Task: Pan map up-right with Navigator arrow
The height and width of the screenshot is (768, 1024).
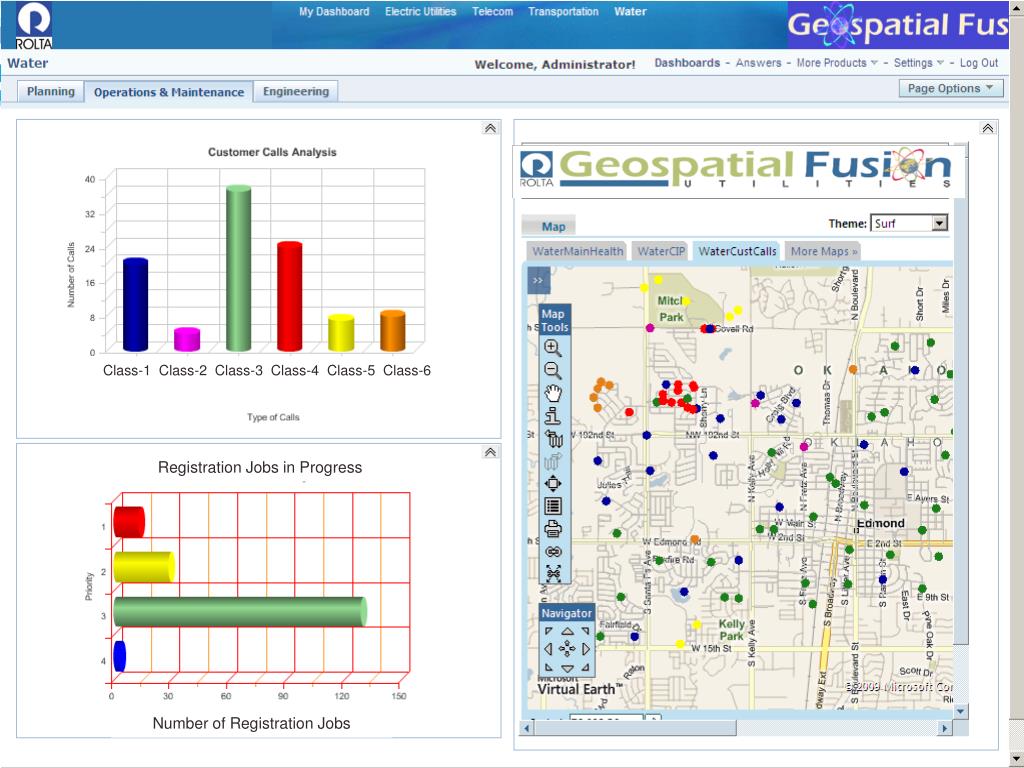Action: pos(586,631)
